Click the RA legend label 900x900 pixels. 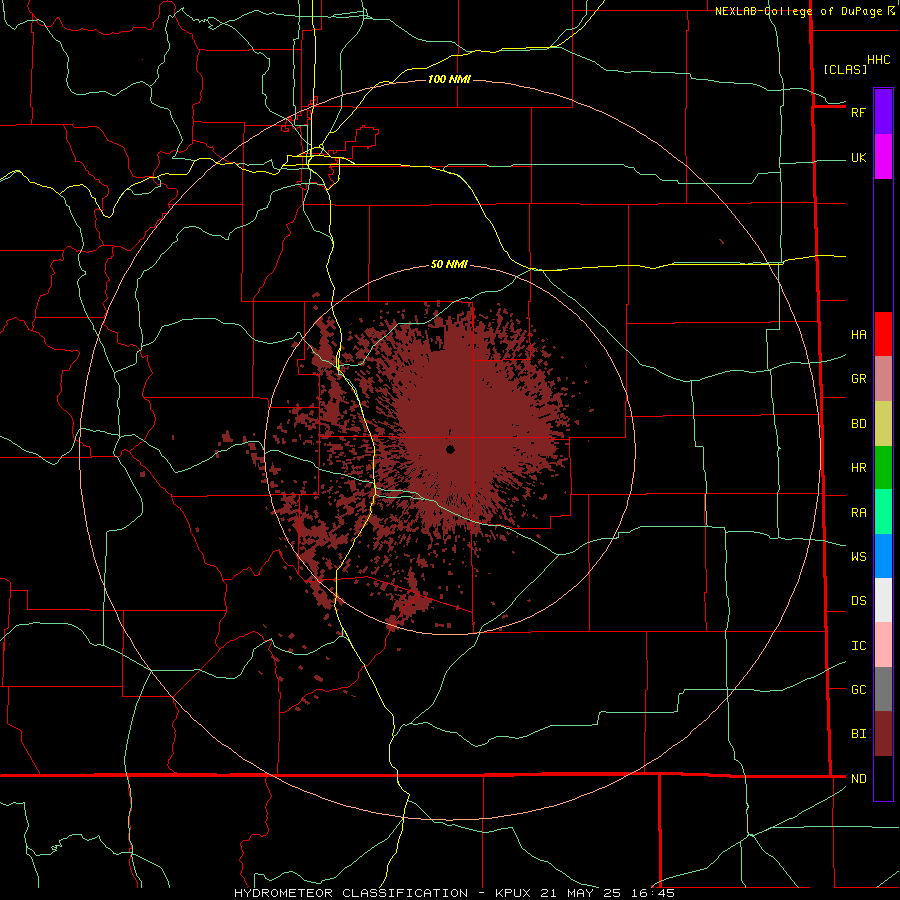pyautogui.click(x=858, y=512)
